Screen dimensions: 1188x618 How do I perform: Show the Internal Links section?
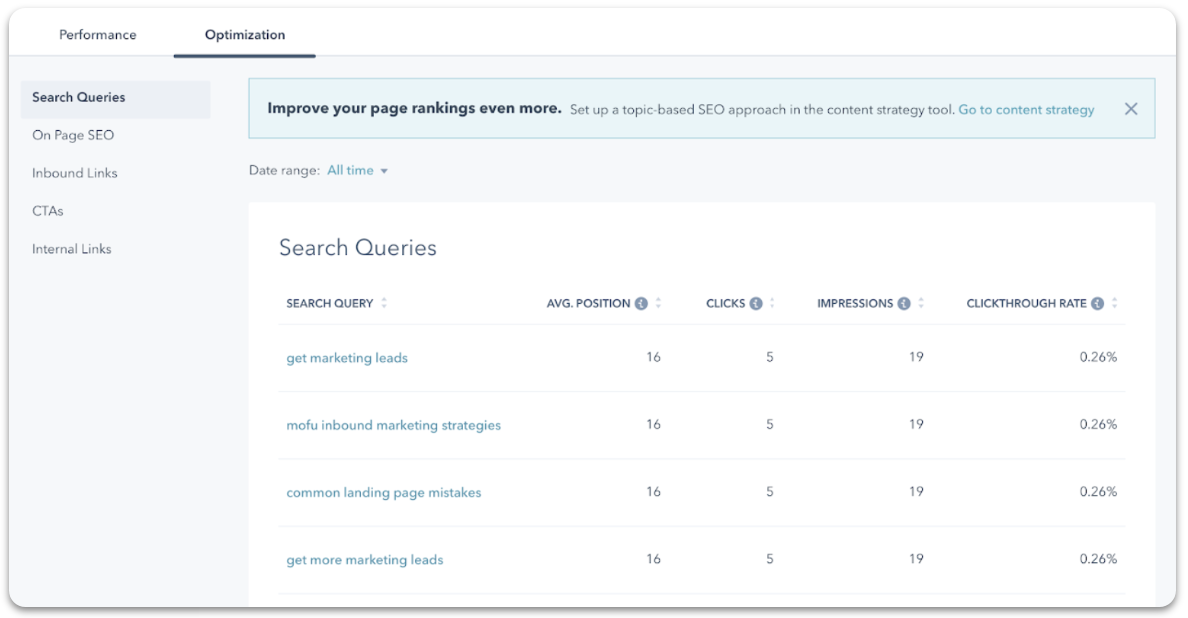coord(72,249)
